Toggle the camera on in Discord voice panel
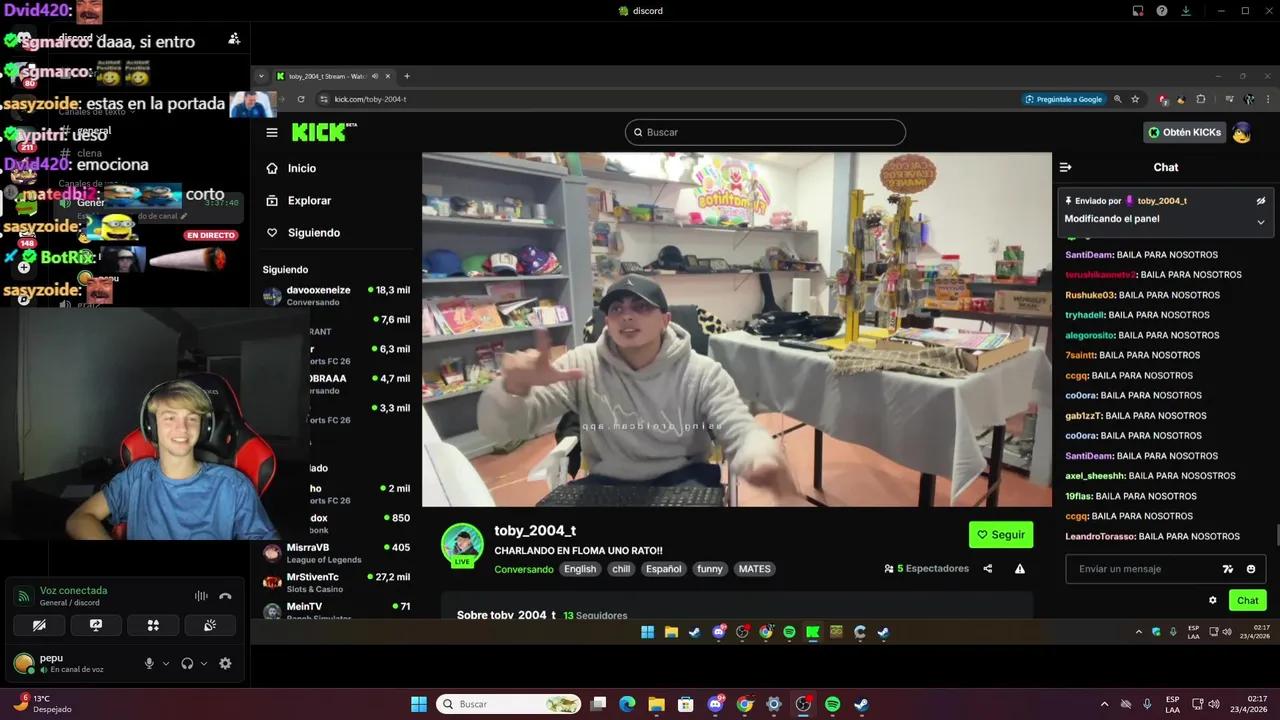Image resolution: width=1280 pixels, height=720 pixels. pyautogui.click(x=39, y=625)
